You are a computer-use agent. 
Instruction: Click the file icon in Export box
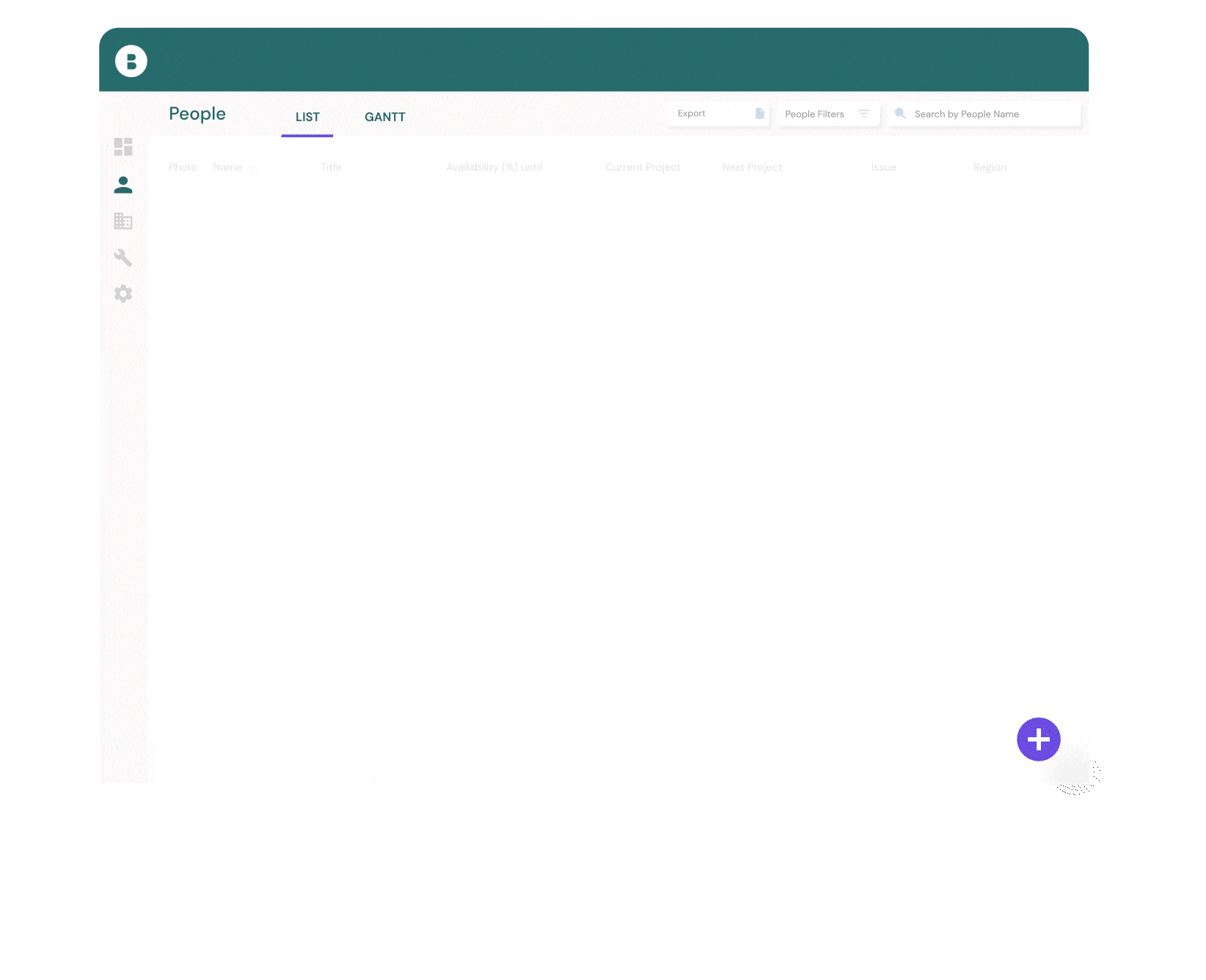coord(760,114)
